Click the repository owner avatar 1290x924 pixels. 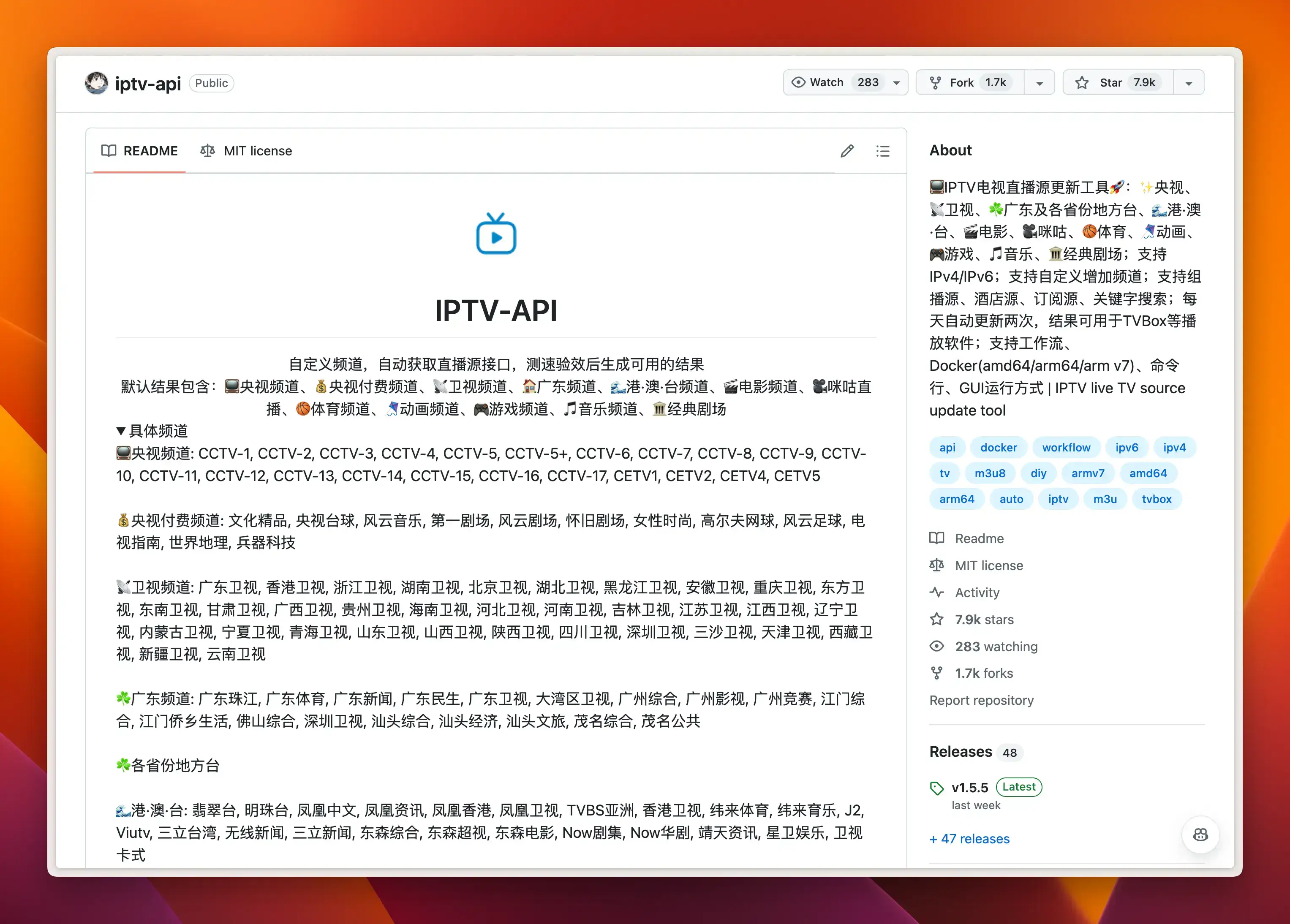(96, 83)
